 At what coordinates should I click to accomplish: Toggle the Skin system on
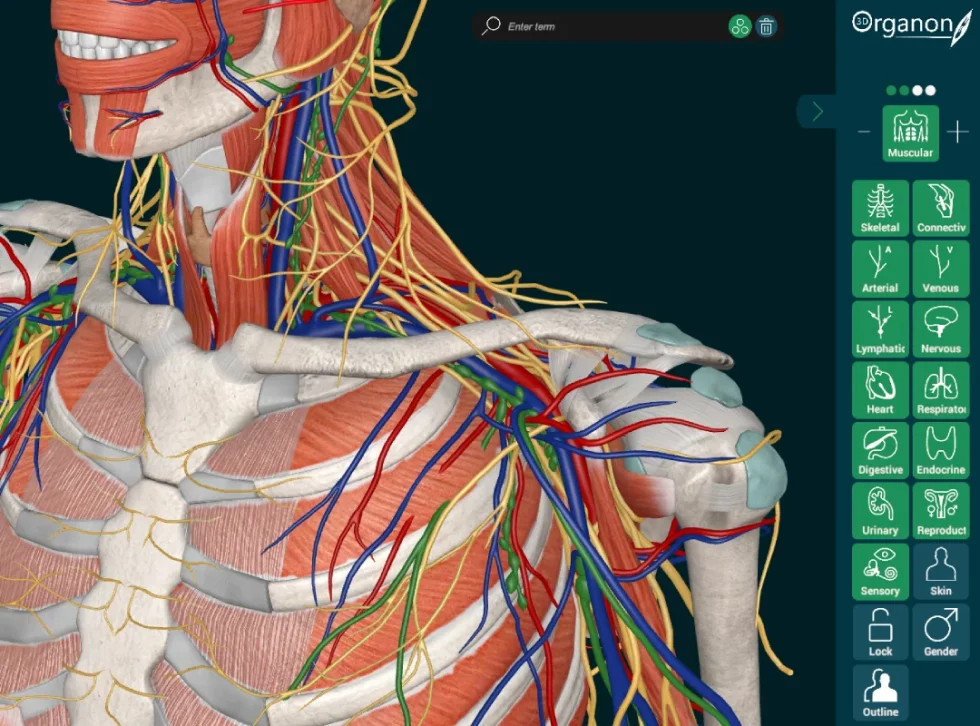[x=940, y=571]
